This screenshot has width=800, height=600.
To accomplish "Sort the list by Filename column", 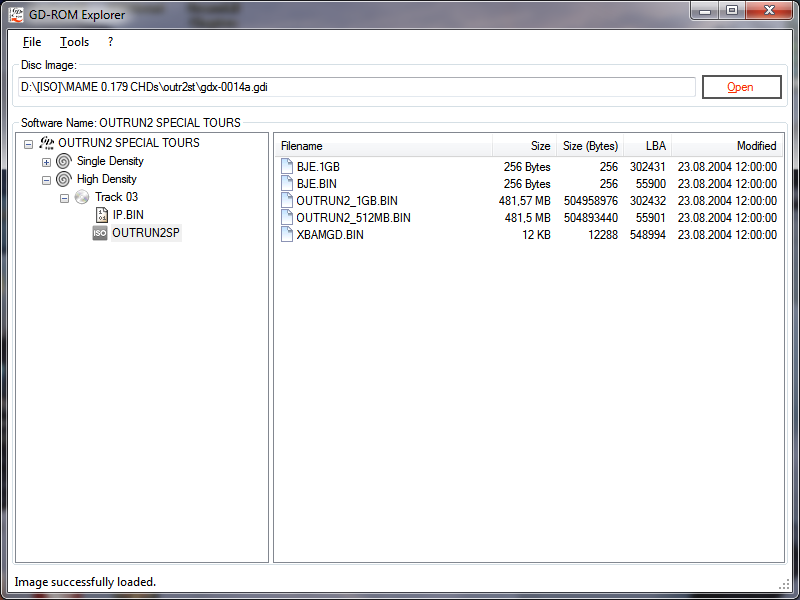I will pyautogui.click(x=383, y=146).
